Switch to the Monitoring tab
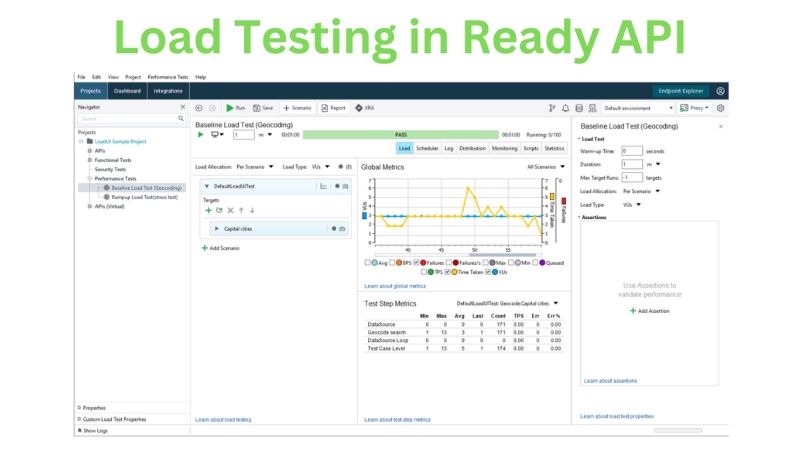Image resolution: width=800 pixels, height=466 pixels. [x=504, y=149]
